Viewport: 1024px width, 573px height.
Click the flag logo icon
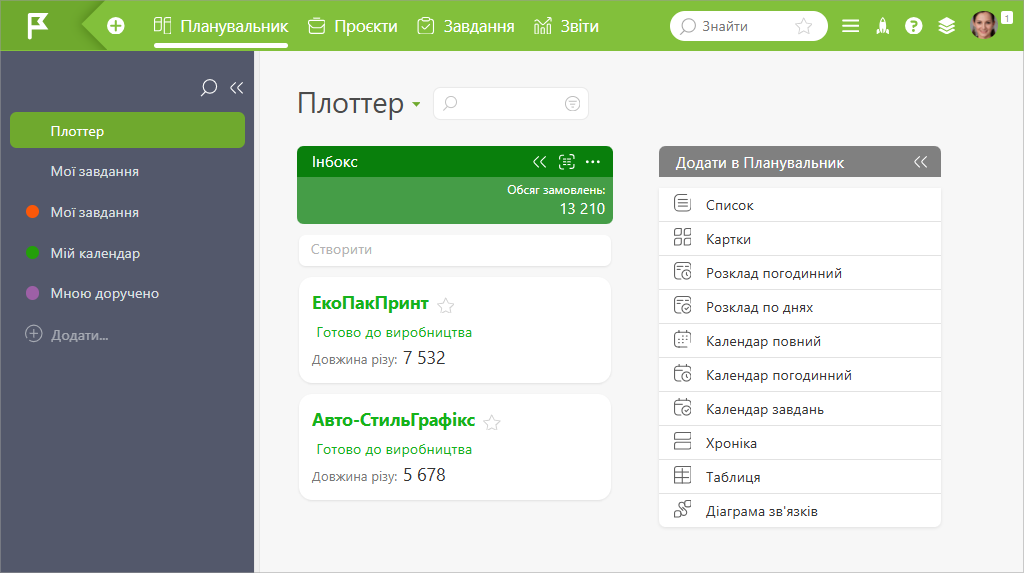tap(37, 26)
